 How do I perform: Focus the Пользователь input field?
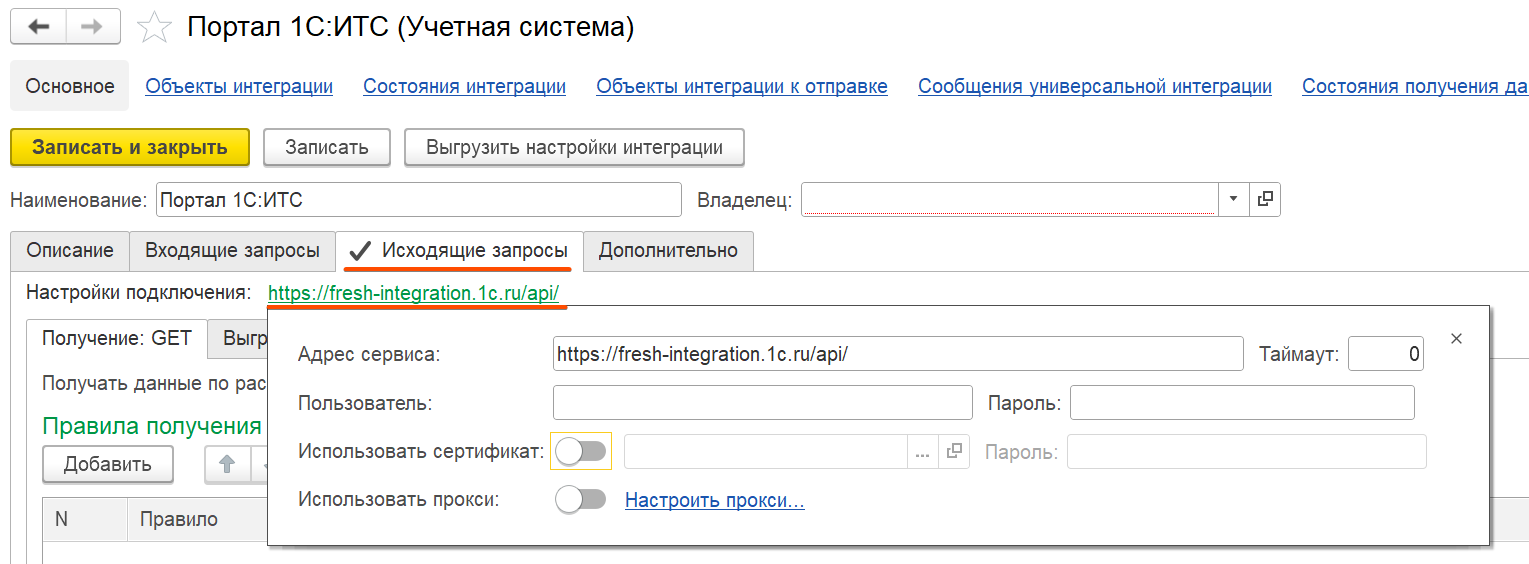762,403
